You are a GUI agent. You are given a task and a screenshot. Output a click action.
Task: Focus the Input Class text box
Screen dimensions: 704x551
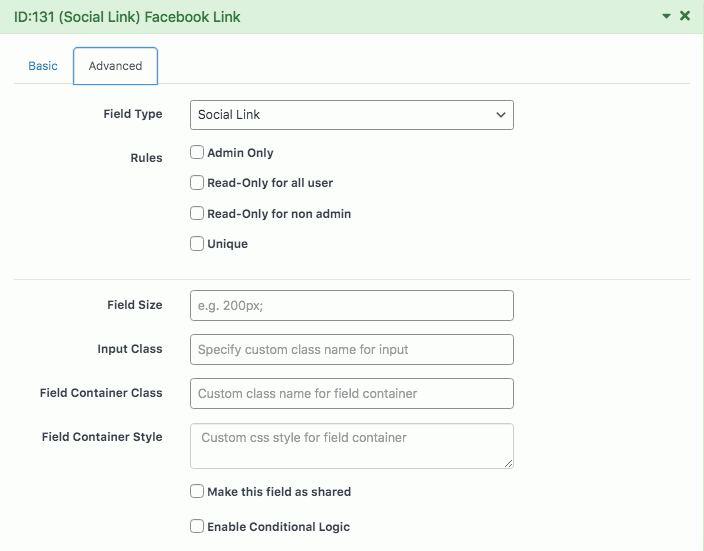tap(352, 349)
